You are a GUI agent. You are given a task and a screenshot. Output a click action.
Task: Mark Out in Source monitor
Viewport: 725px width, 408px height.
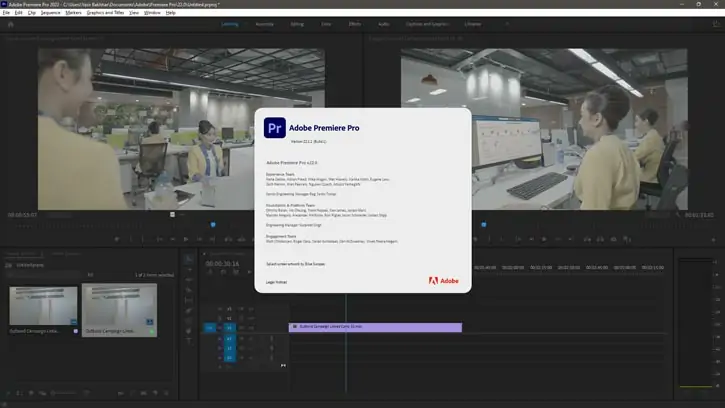143,239
